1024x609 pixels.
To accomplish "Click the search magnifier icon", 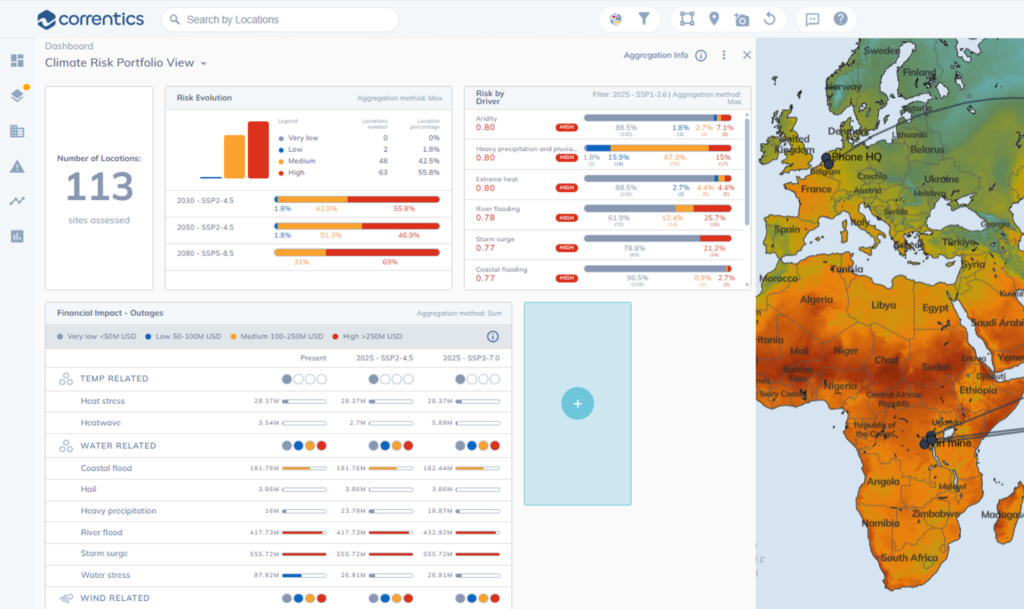I will (174, 20).
